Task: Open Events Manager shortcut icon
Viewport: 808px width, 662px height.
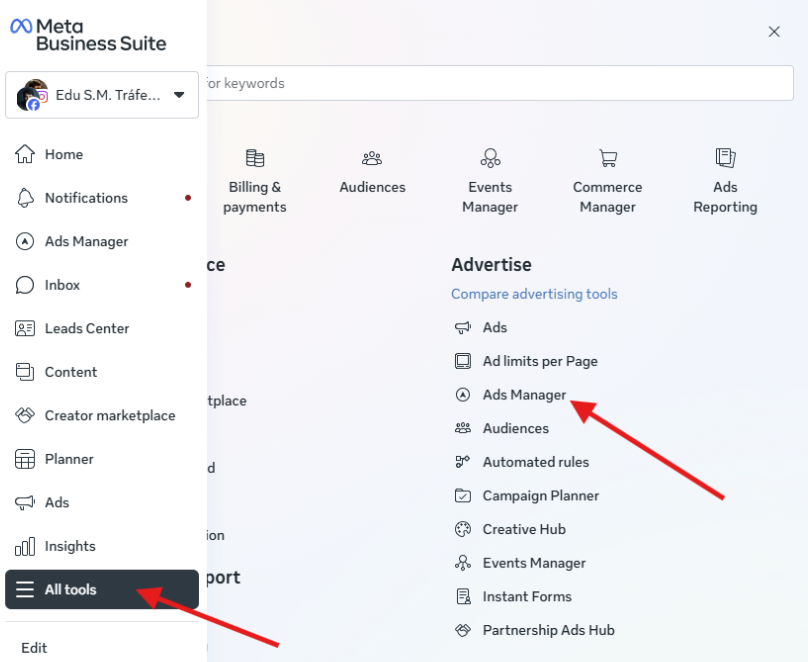Action: pyautogui.click(x=490, y=158)
